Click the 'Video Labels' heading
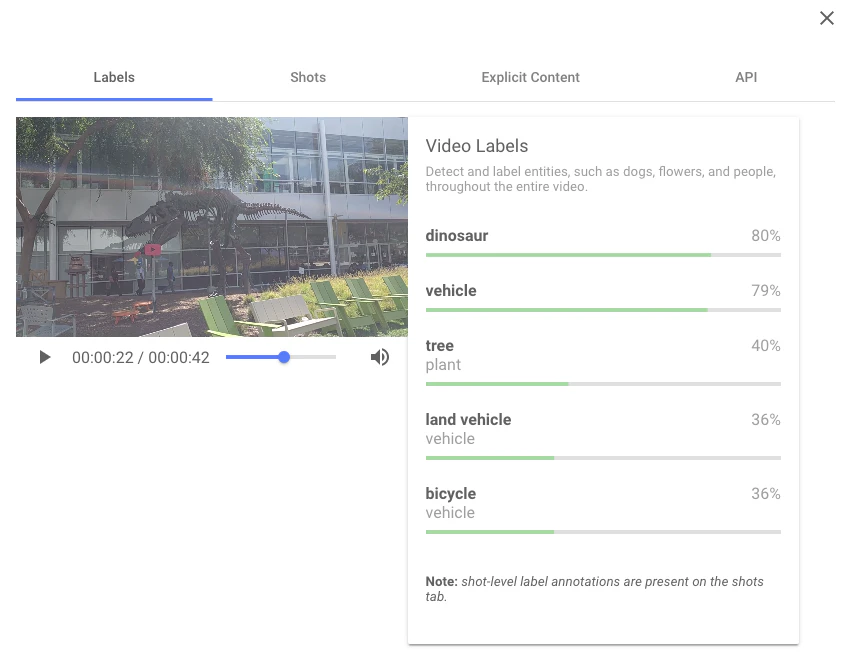 (477, 146)
